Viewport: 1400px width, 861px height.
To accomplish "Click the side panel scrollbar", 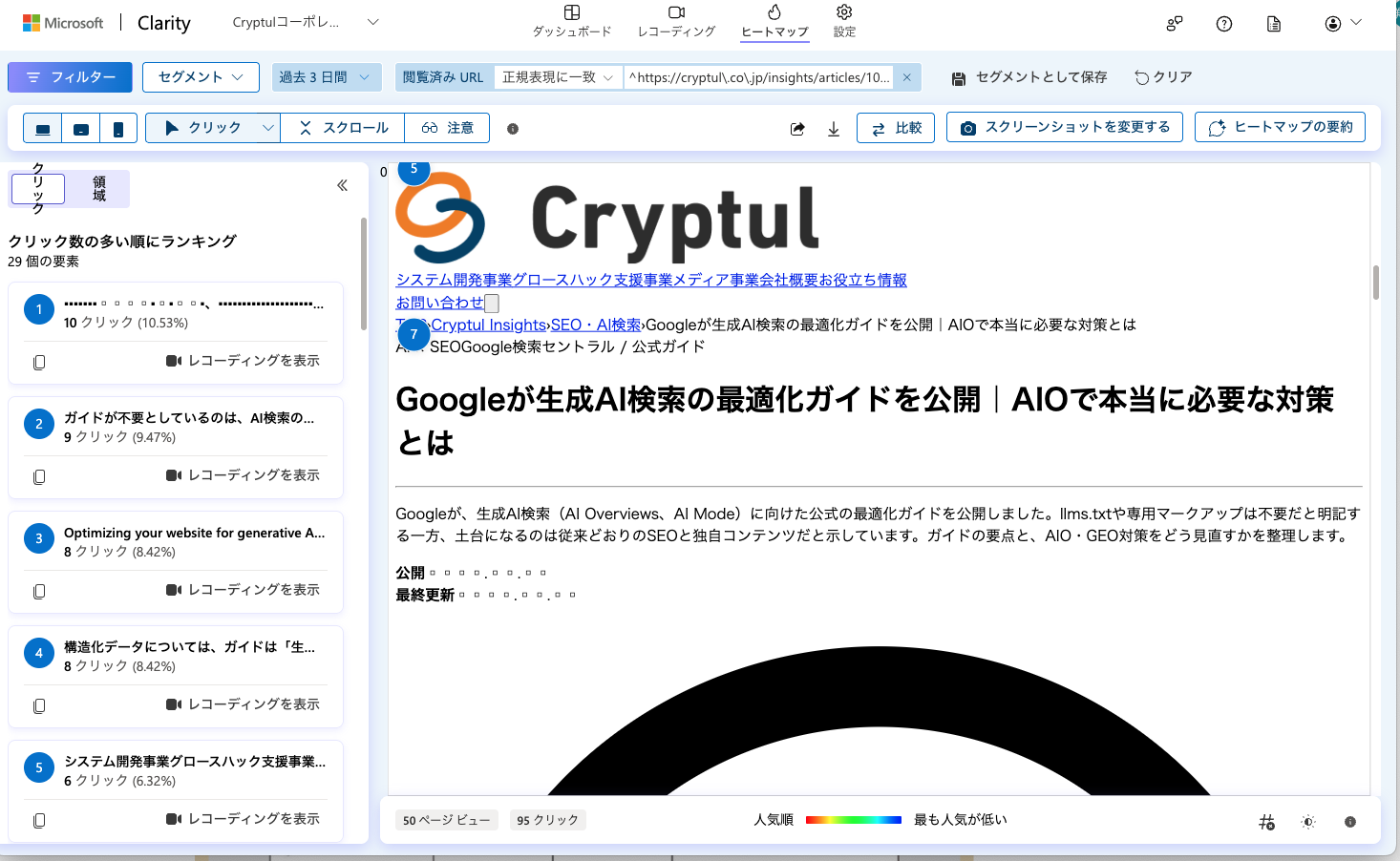I will 364,274.
